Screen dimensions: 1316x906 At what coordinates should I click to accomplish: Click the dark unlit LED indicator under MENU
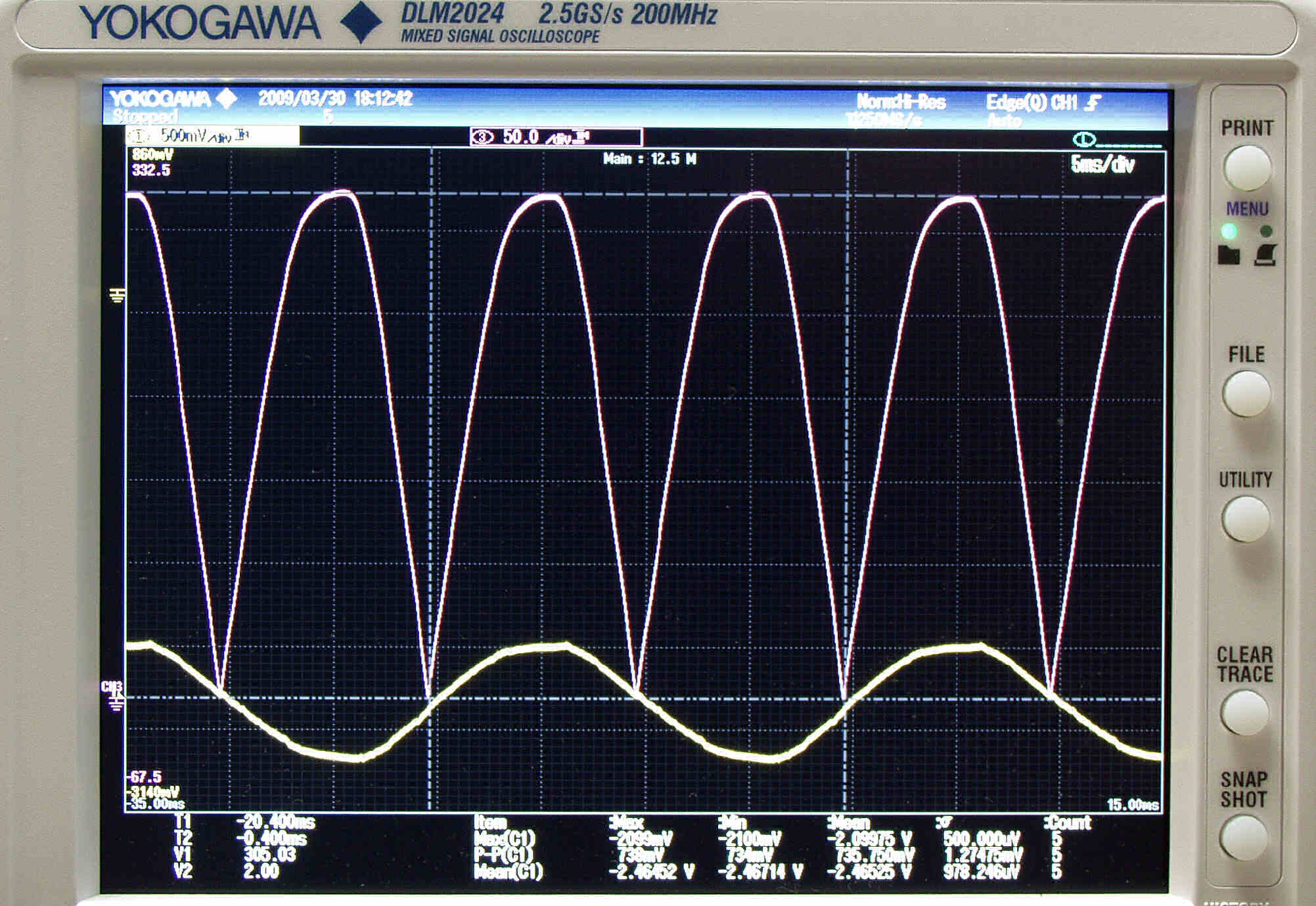click(1266, 231)
